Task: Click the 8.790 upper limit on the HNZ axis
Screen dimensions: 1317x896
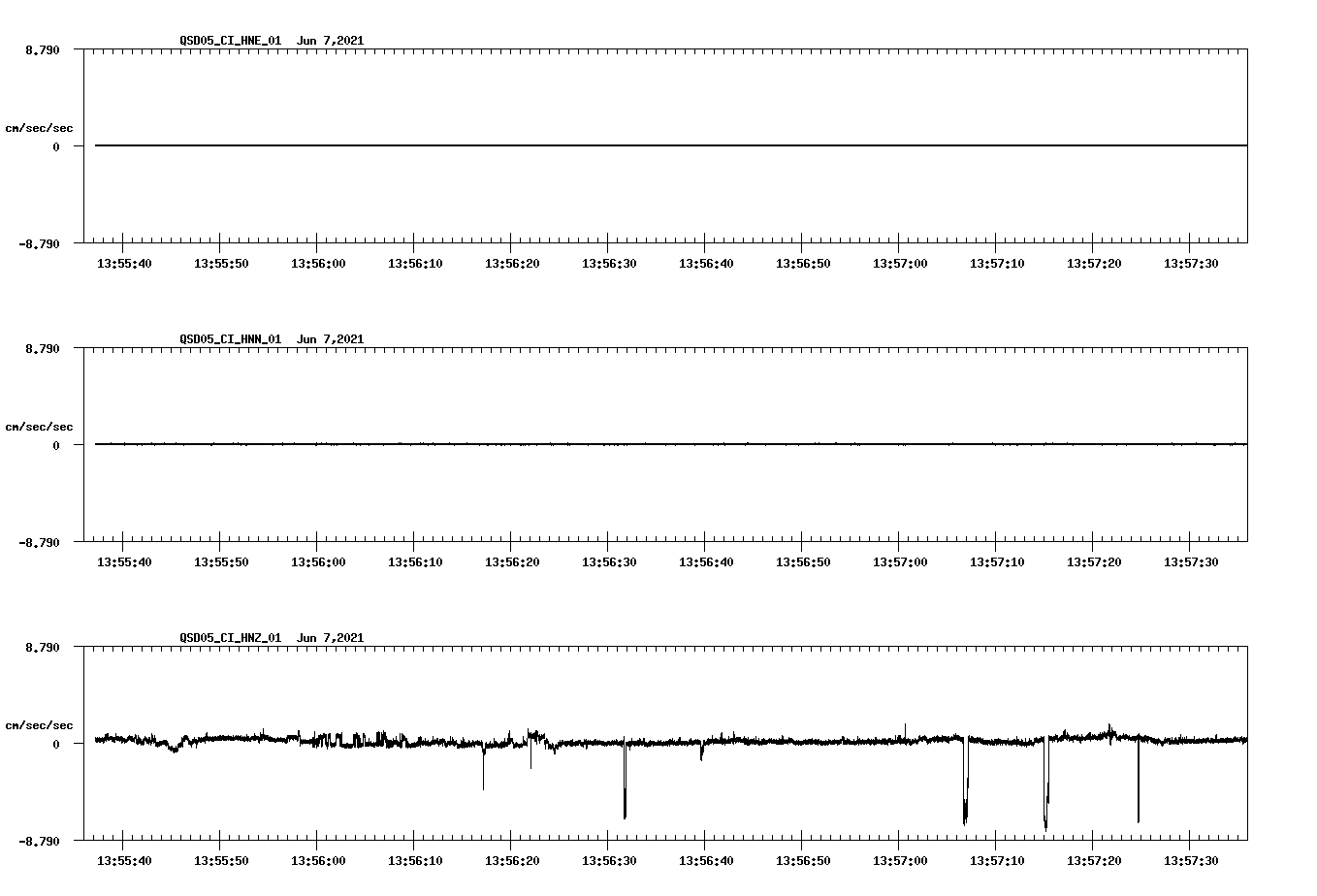Action: pos(43,647)
